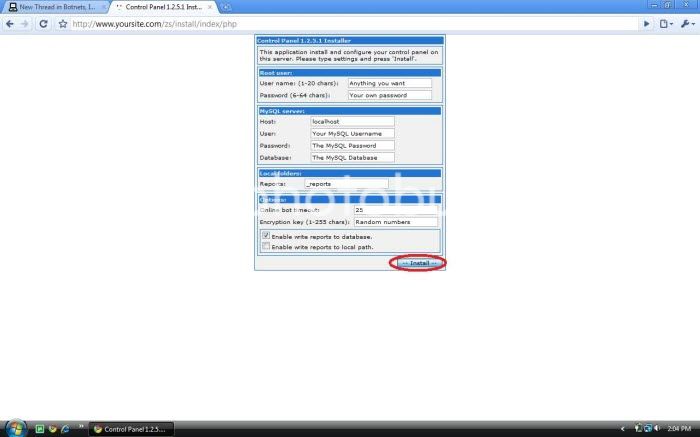
Task: Reload the current page
Action: point(43,23)
